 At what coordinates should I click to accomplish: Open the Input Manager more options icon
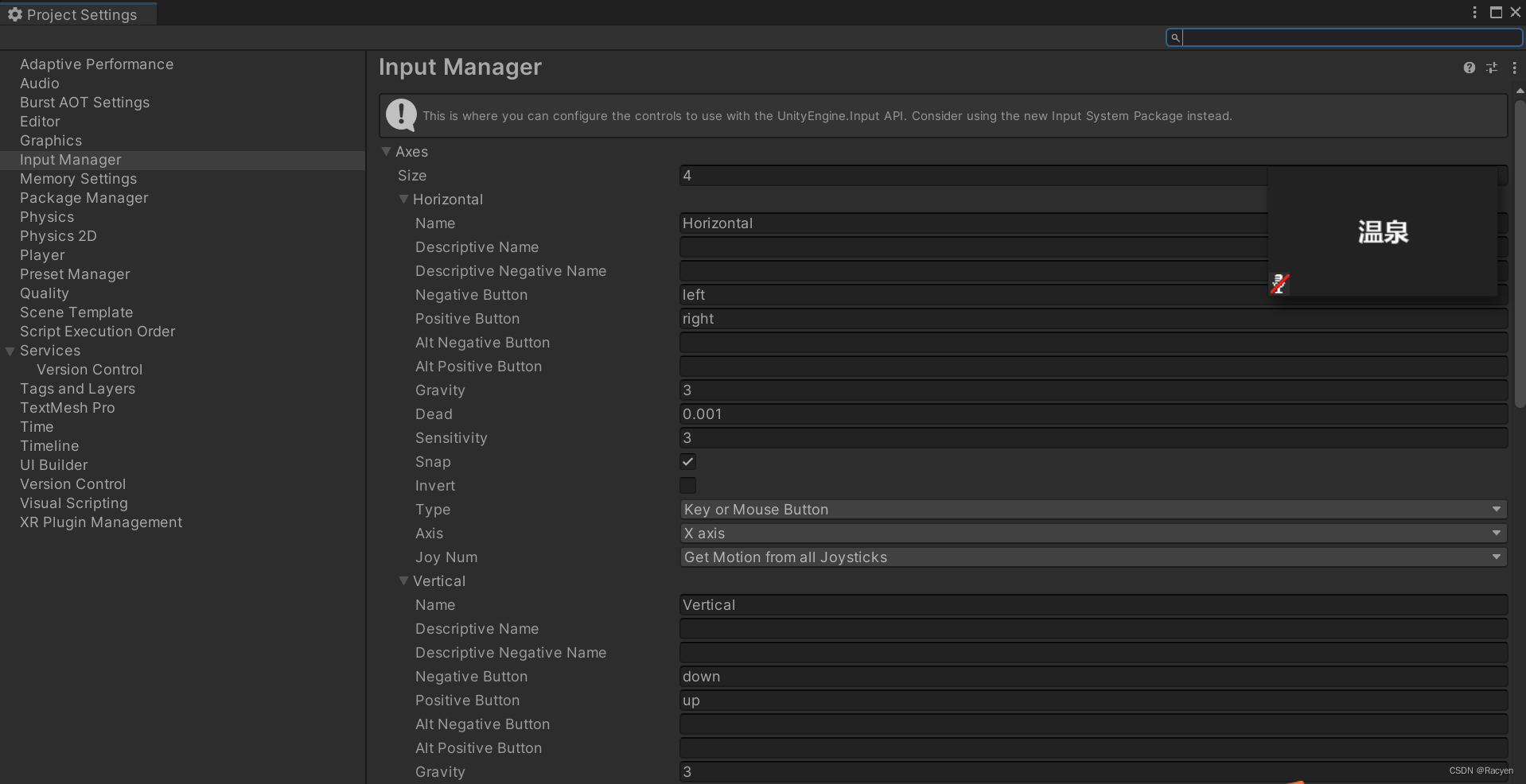(x=1516, y=68)
